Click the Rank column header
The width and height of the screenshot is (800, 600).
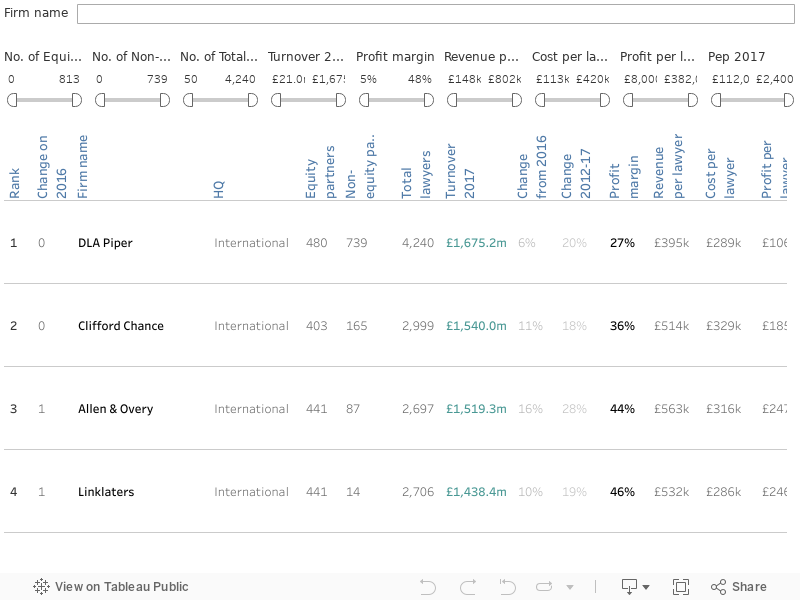pyautogui.click(x=14, y=183)
